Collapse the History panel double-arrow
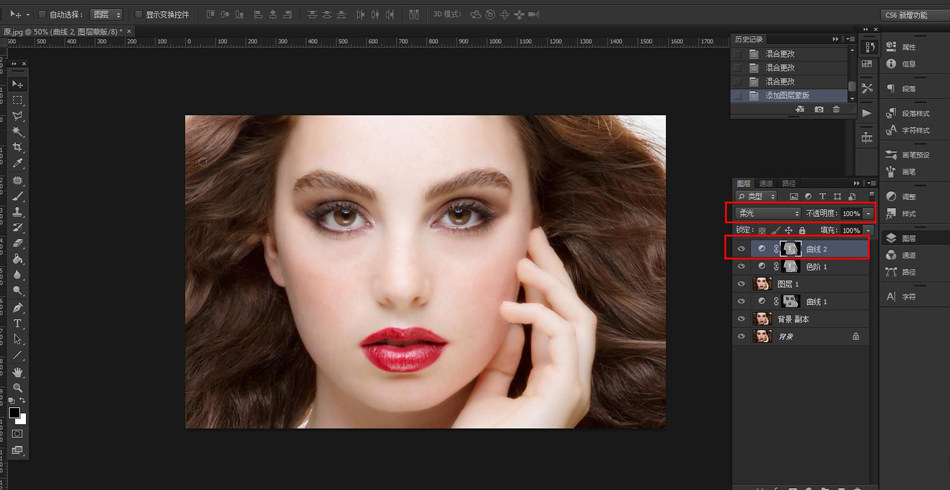 [836, 39]
